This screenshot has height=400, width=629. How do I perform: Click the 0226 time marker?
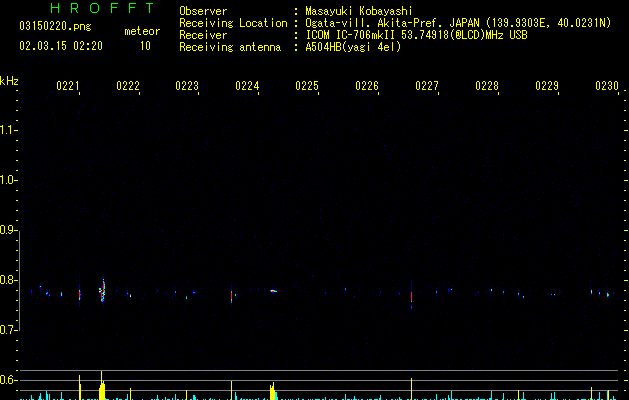click(x=367, y=86)
